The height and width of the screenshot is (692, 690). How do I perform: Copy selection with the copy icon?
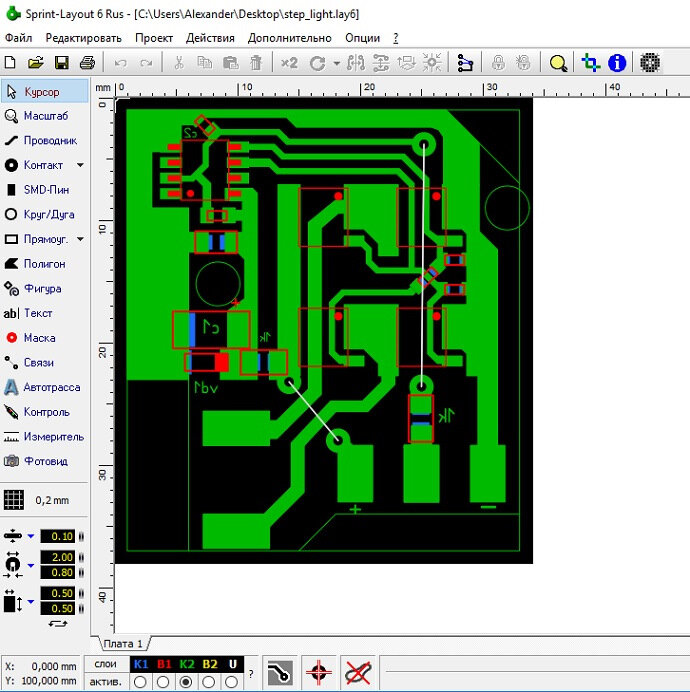click(204, 63)
